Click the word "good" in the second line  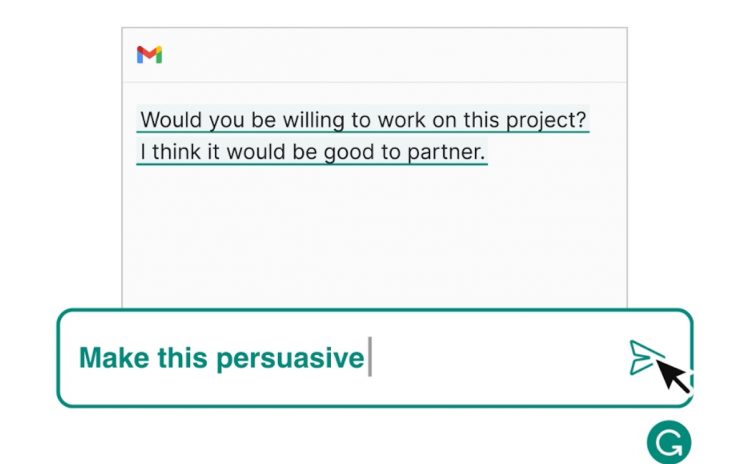[x=342, y=153]
